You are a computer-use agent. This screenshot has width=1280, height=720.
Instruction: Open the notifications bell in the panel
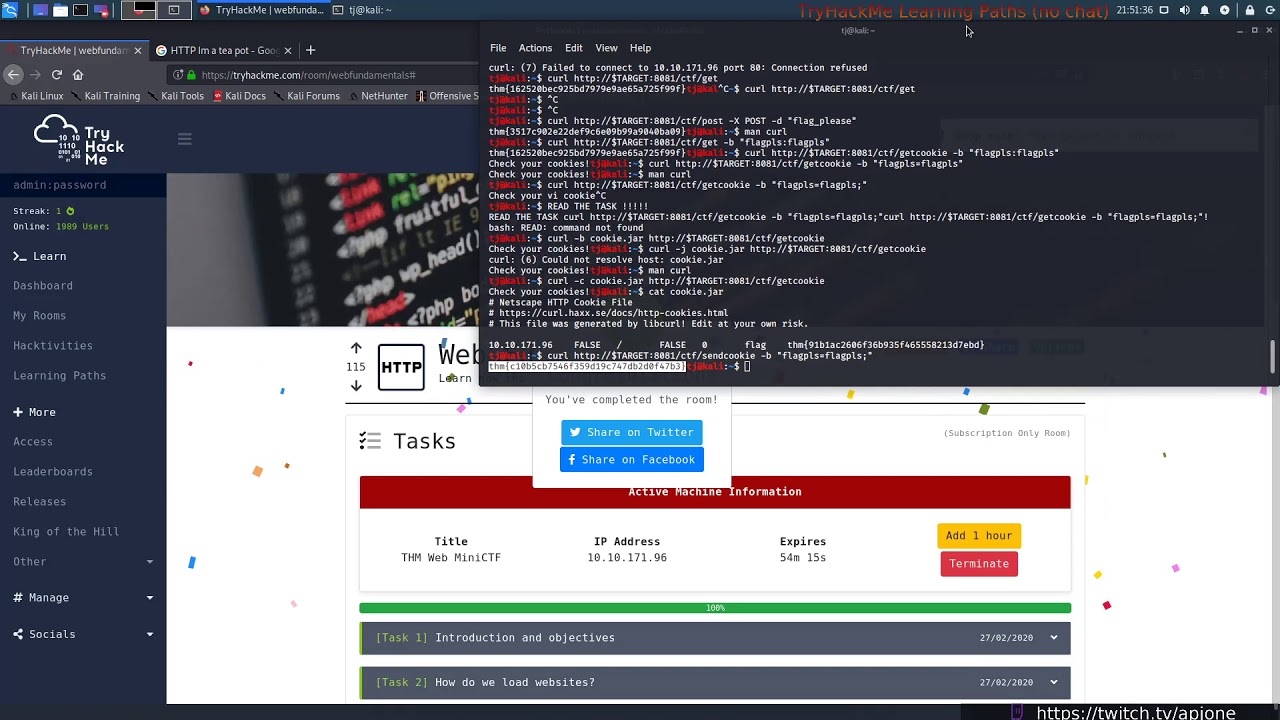[x=1204, y=10]
